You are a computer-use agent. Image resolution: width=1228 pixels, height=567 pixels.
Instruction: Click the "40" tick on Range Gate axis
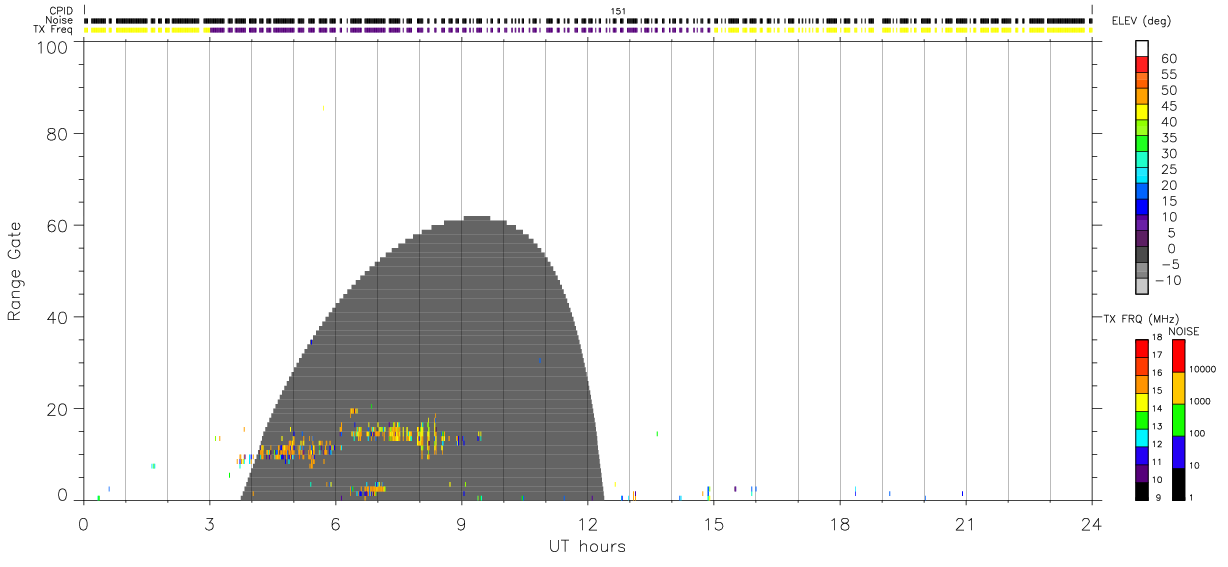click(58, 317)
